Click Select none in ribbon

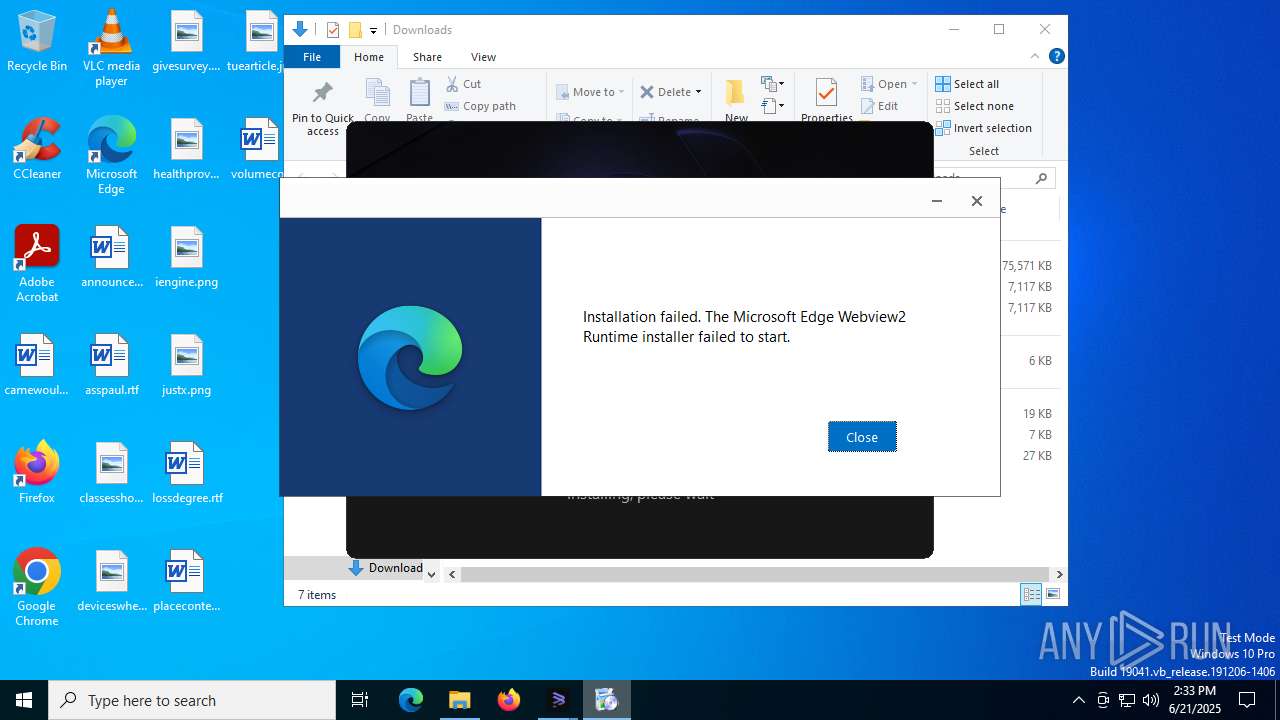[975, 106]
